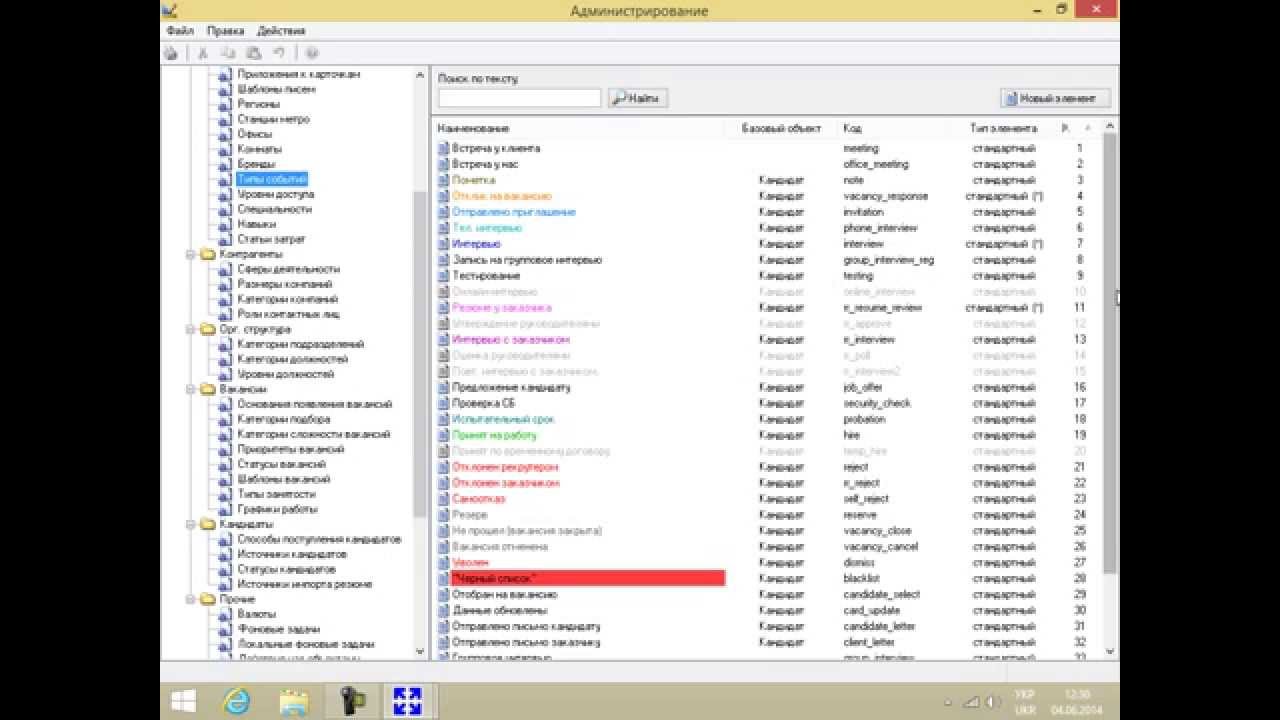Click the list icon beside 'Регионы' in the tree
Screen dimensions: 1280x720
(x=225, y=104)
